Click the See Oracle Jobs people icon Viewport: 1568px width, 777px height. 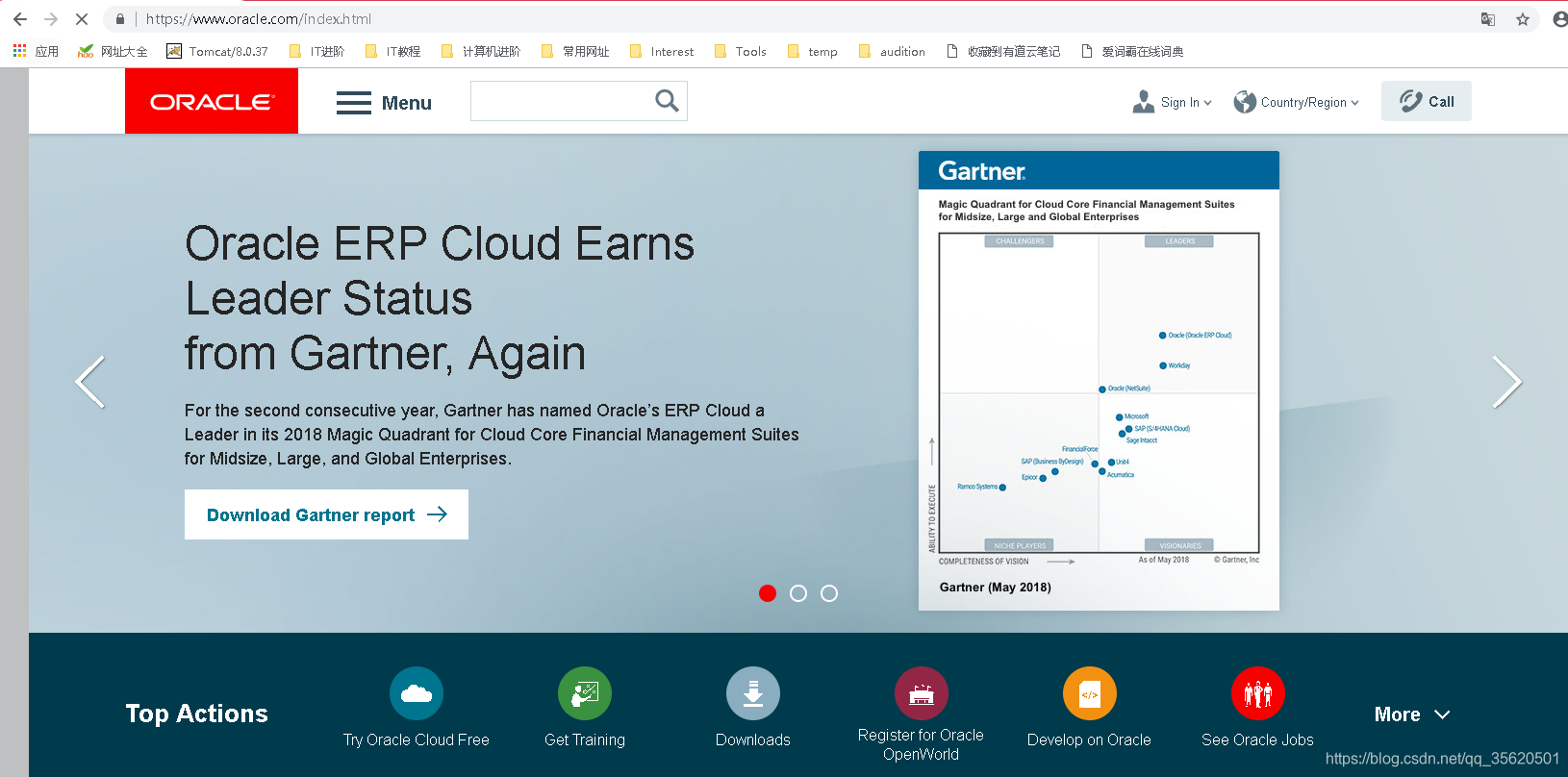coord(1258,693)
